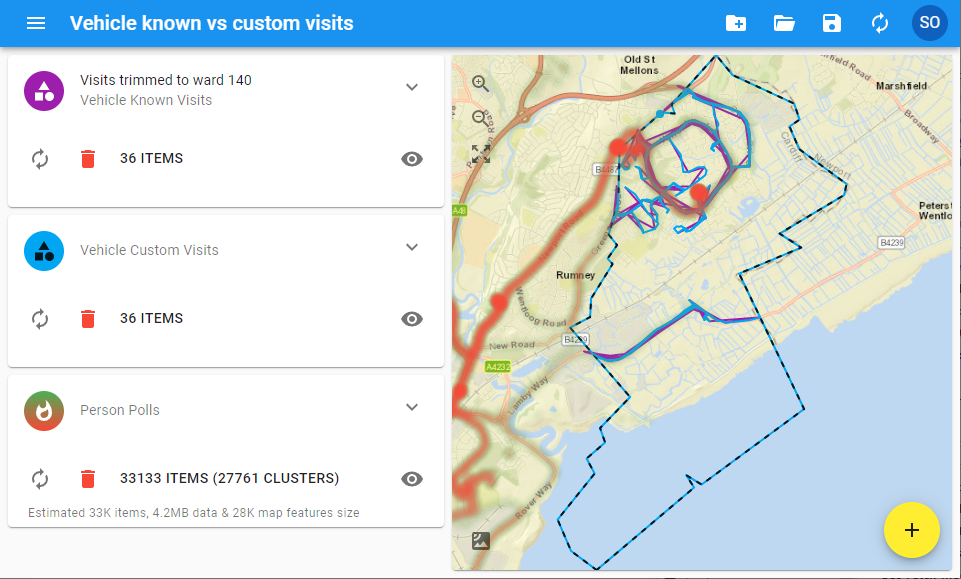Click the yellow add layer button
The width and height of the screenshot is (961, 579).
[911, 529]
